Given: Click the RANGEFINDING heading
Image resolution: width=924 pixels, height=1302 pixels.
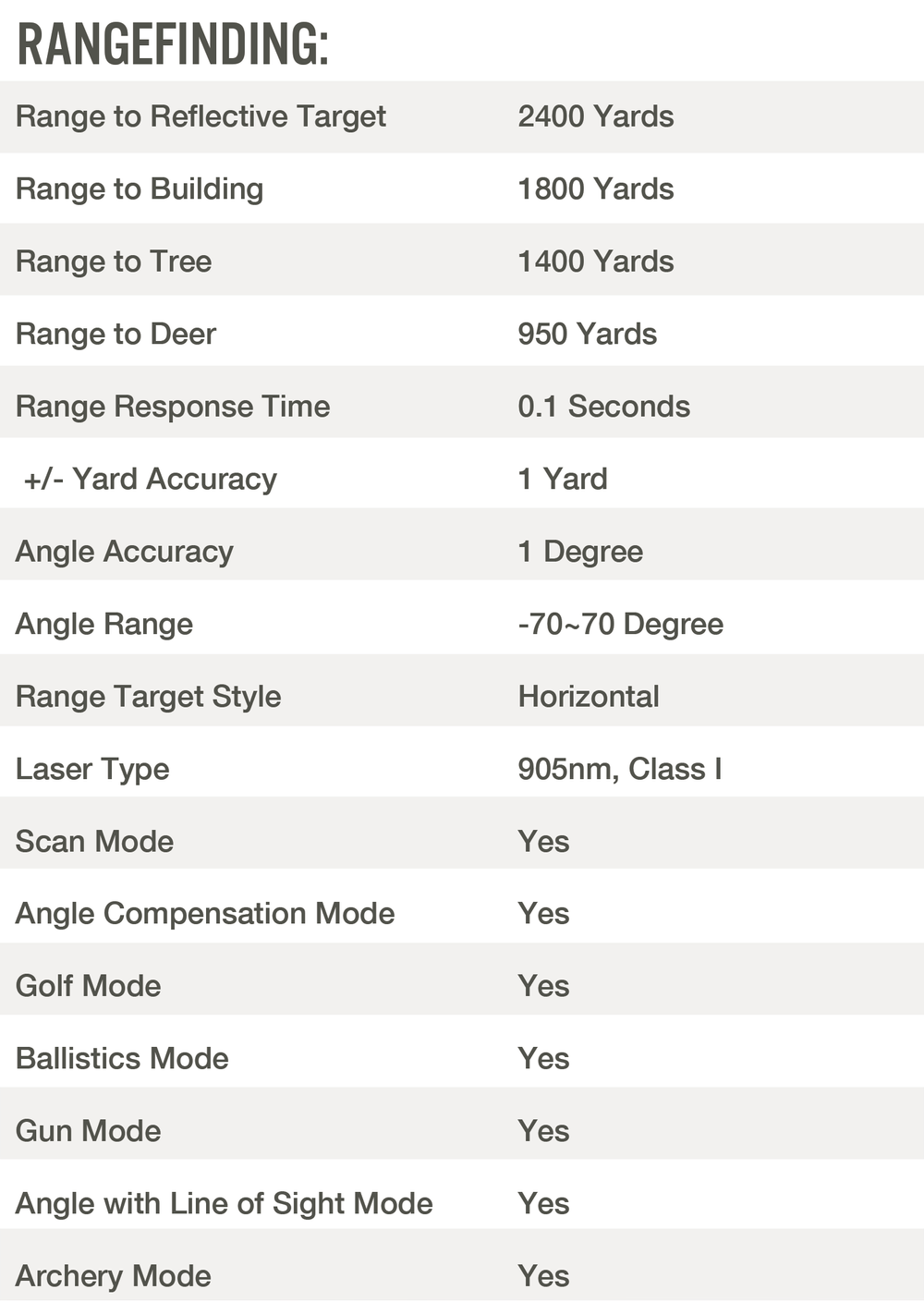Looking at the screenshot, I should tap(173, 44).
